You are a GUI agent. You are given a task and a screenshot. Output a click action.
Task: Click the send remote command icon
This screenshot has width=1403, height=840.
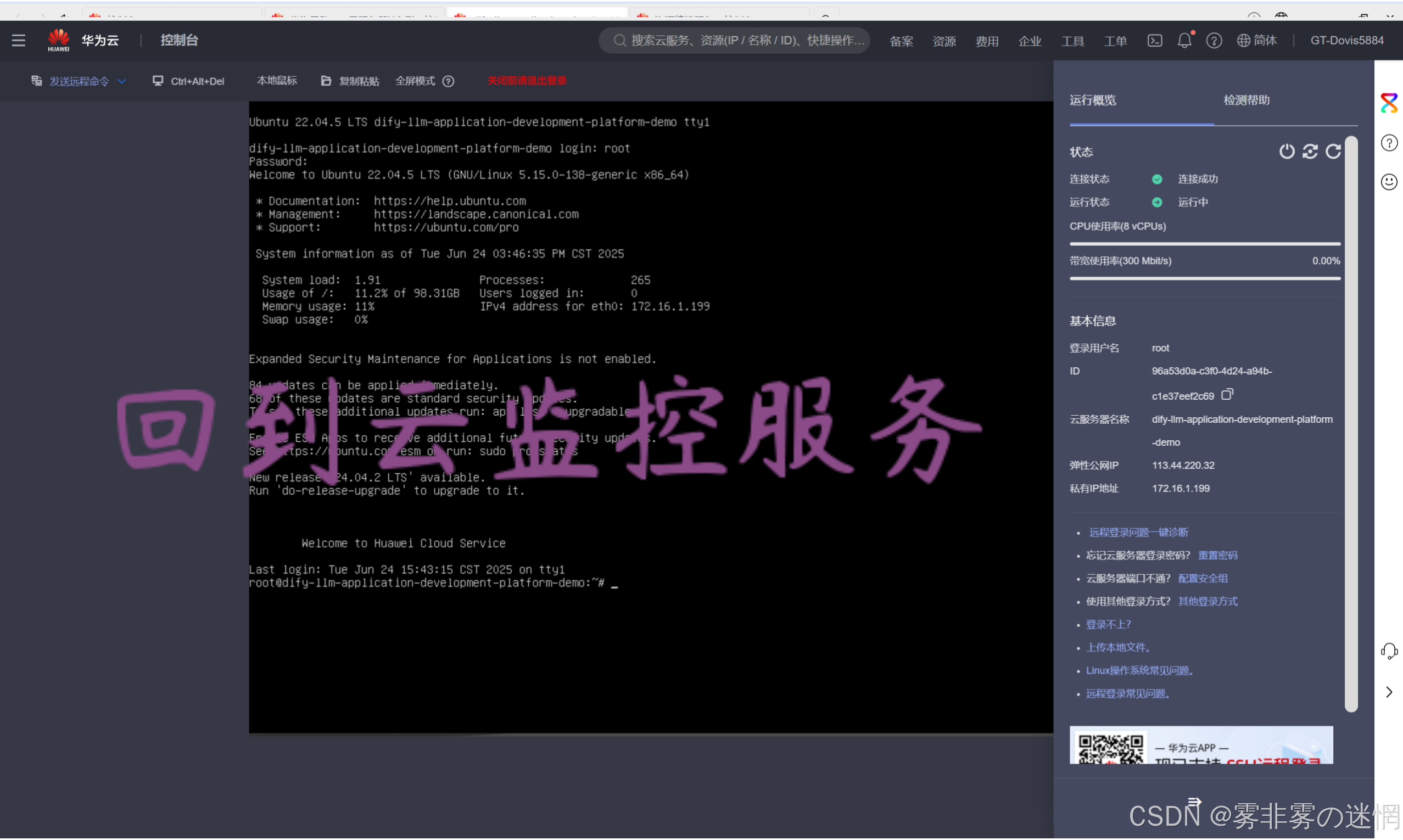tap(37, 81)
